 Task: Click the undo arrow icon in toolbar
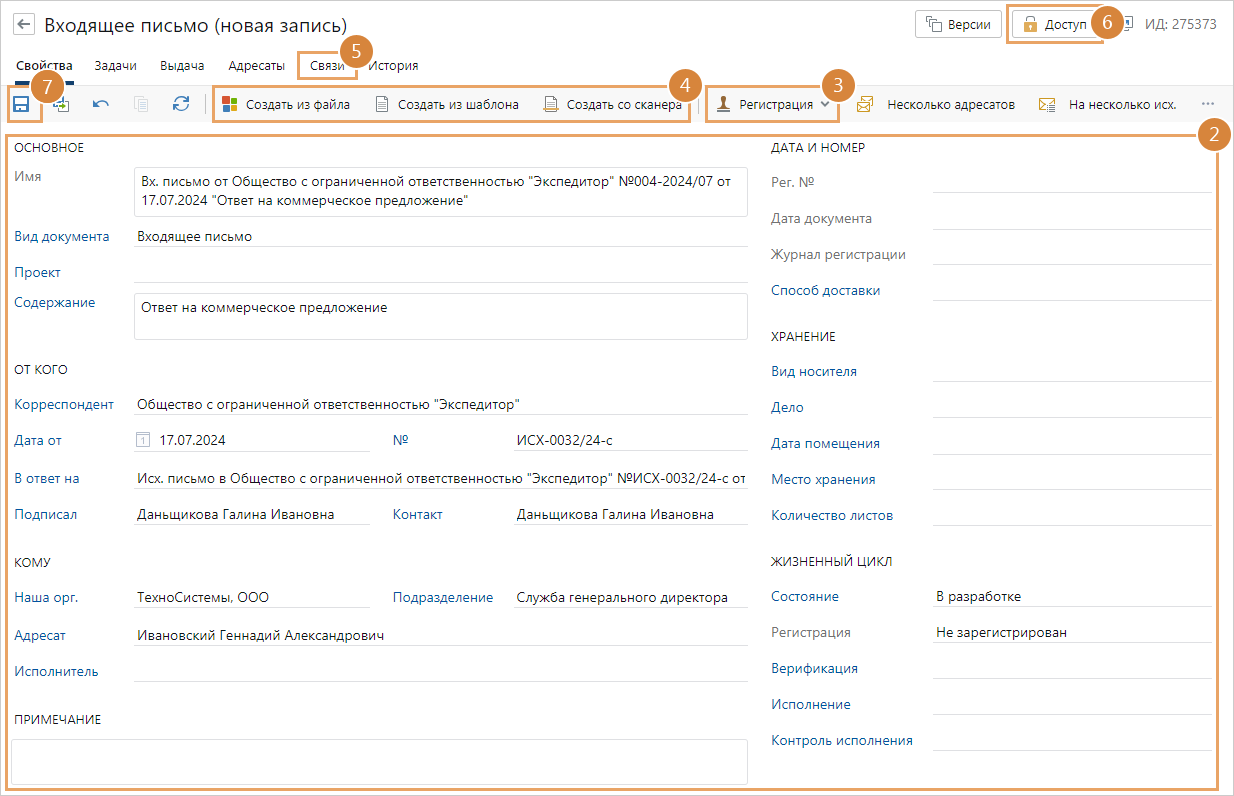pyautogui.click(x=101, y=104)
